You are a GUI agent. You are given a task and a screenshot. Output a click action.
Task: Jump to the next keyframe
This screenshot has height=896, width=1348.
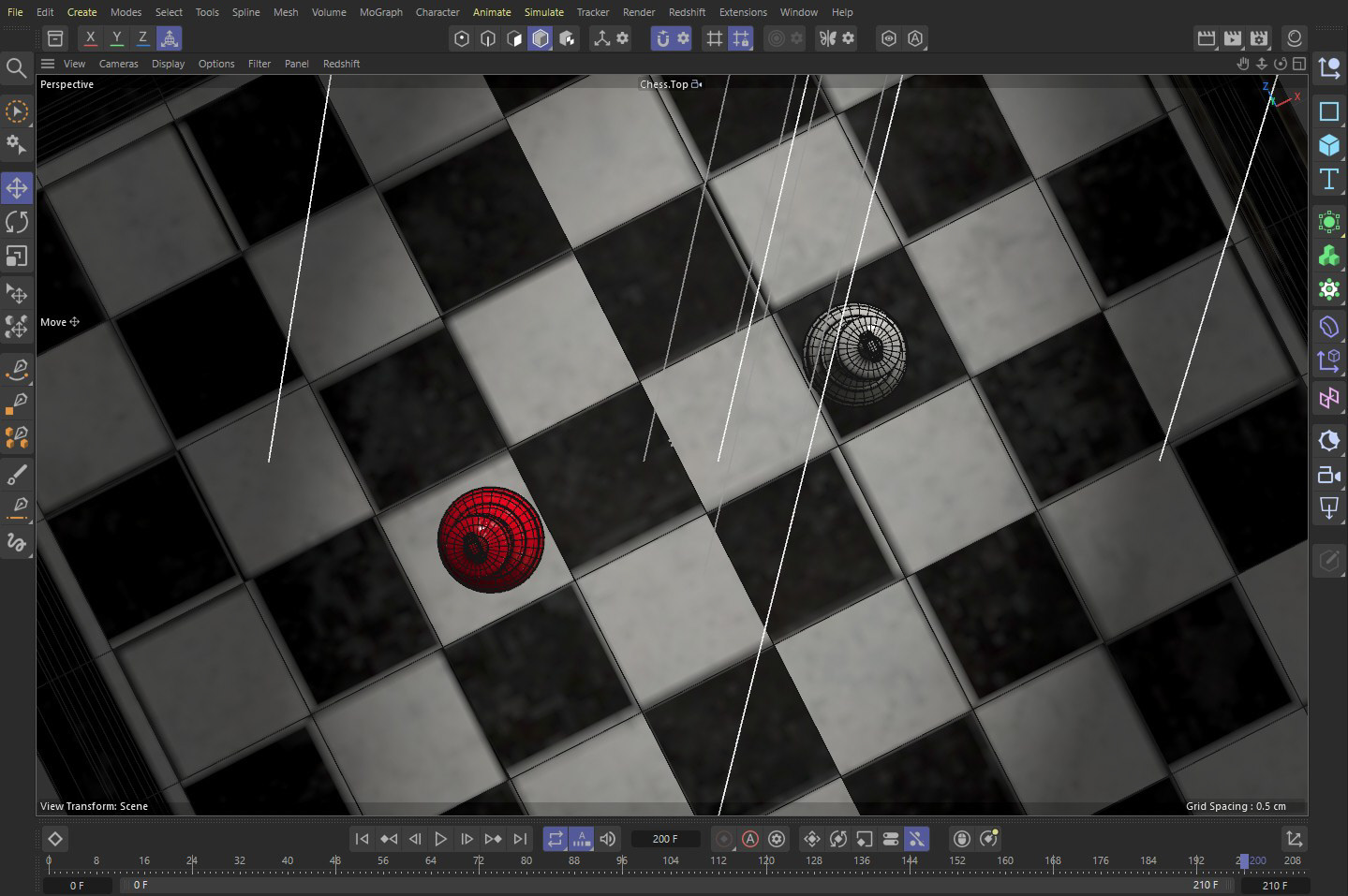pos(493,839)
